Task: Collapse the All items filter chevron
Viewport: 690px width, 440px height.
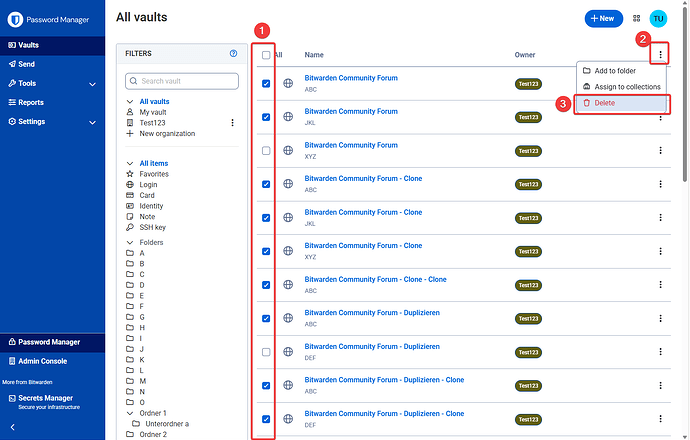Action: point(130,163)
